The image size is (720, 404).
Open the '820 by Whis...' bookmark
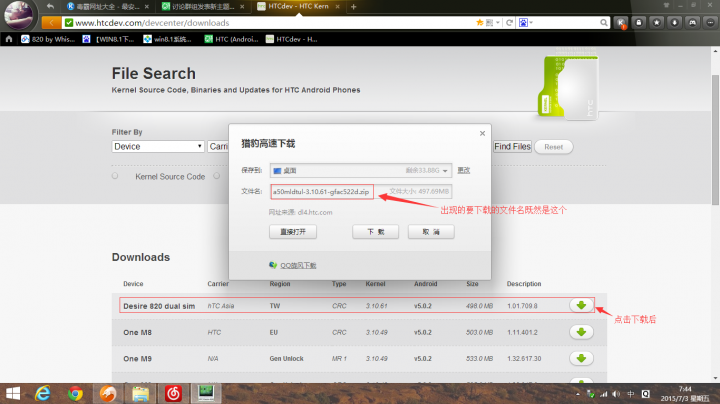point(48,39)
